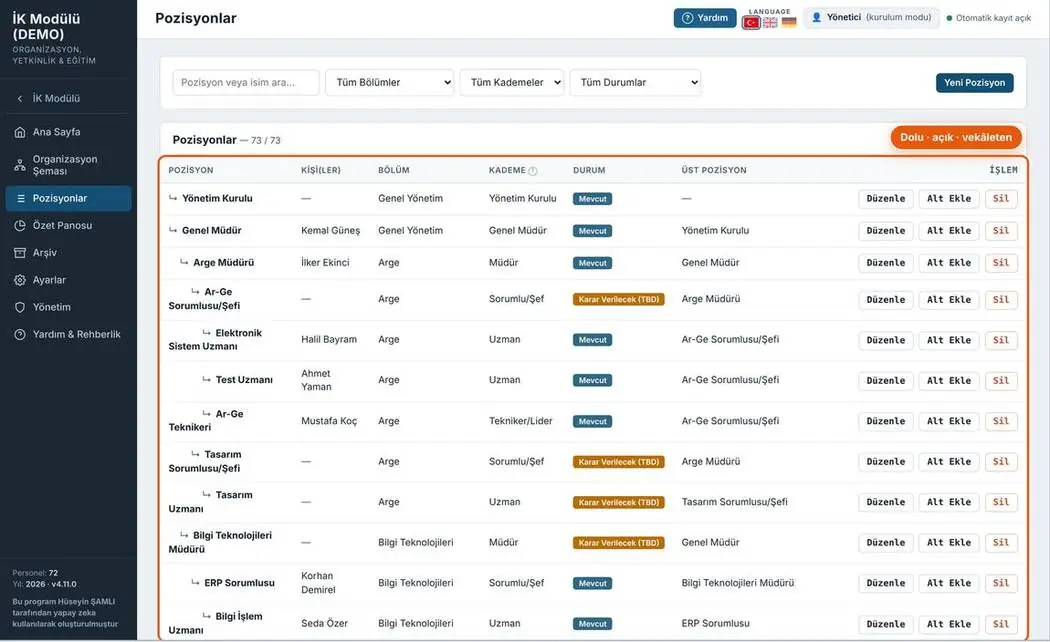Click Düzenle for the Genel Müdür row
Image resolution: width=1050 pixels, height=642 pixels.
pyautogui.click(x=885, y=230)
